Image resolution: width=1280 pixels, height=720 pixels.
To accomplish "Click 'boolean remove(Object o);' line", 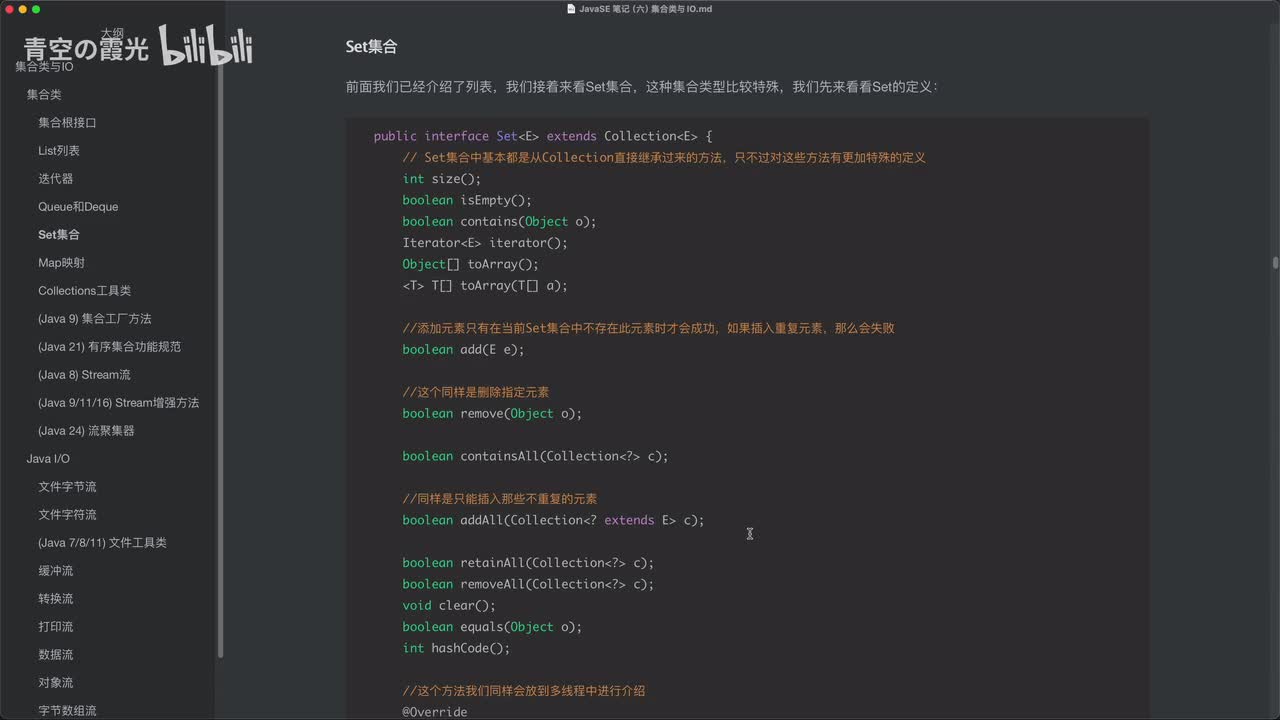I will click(492, 413).
